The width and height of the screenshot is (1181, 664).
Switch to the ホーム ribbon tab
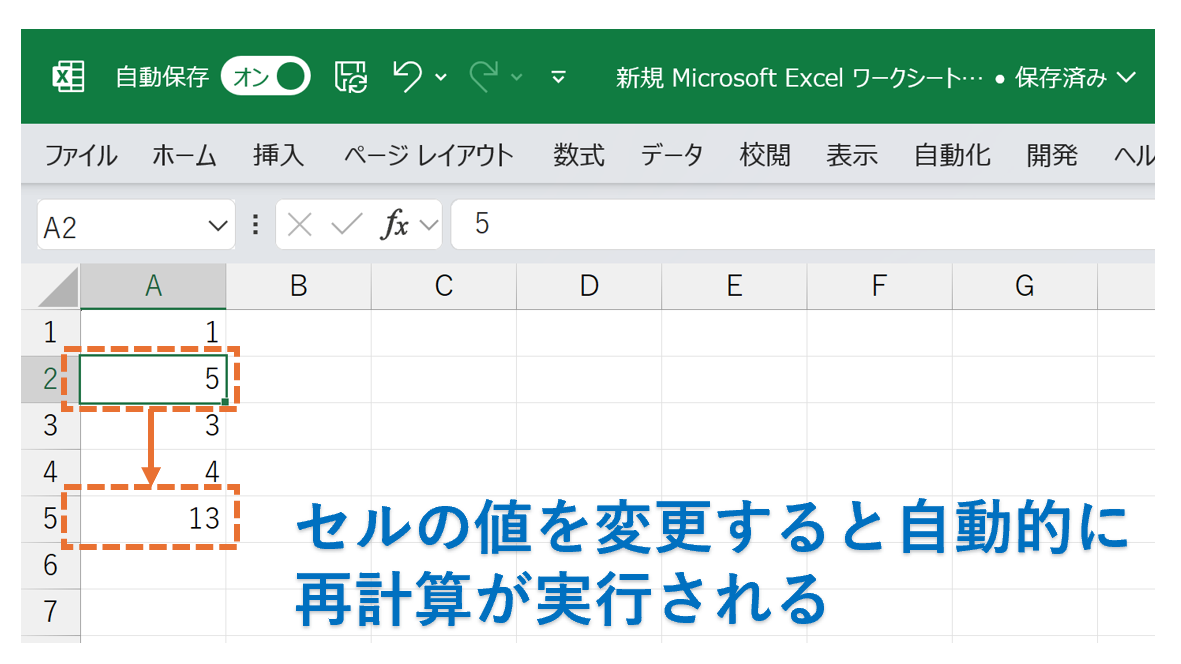pos(183,155)
